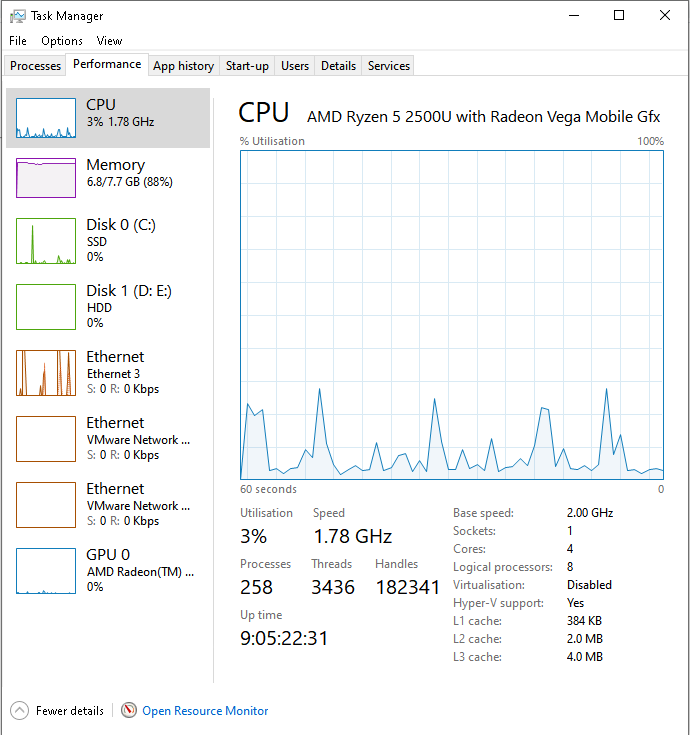This screenshot has height=735, width=690.
Task: Switch to the Services tab
Action: 389,66
